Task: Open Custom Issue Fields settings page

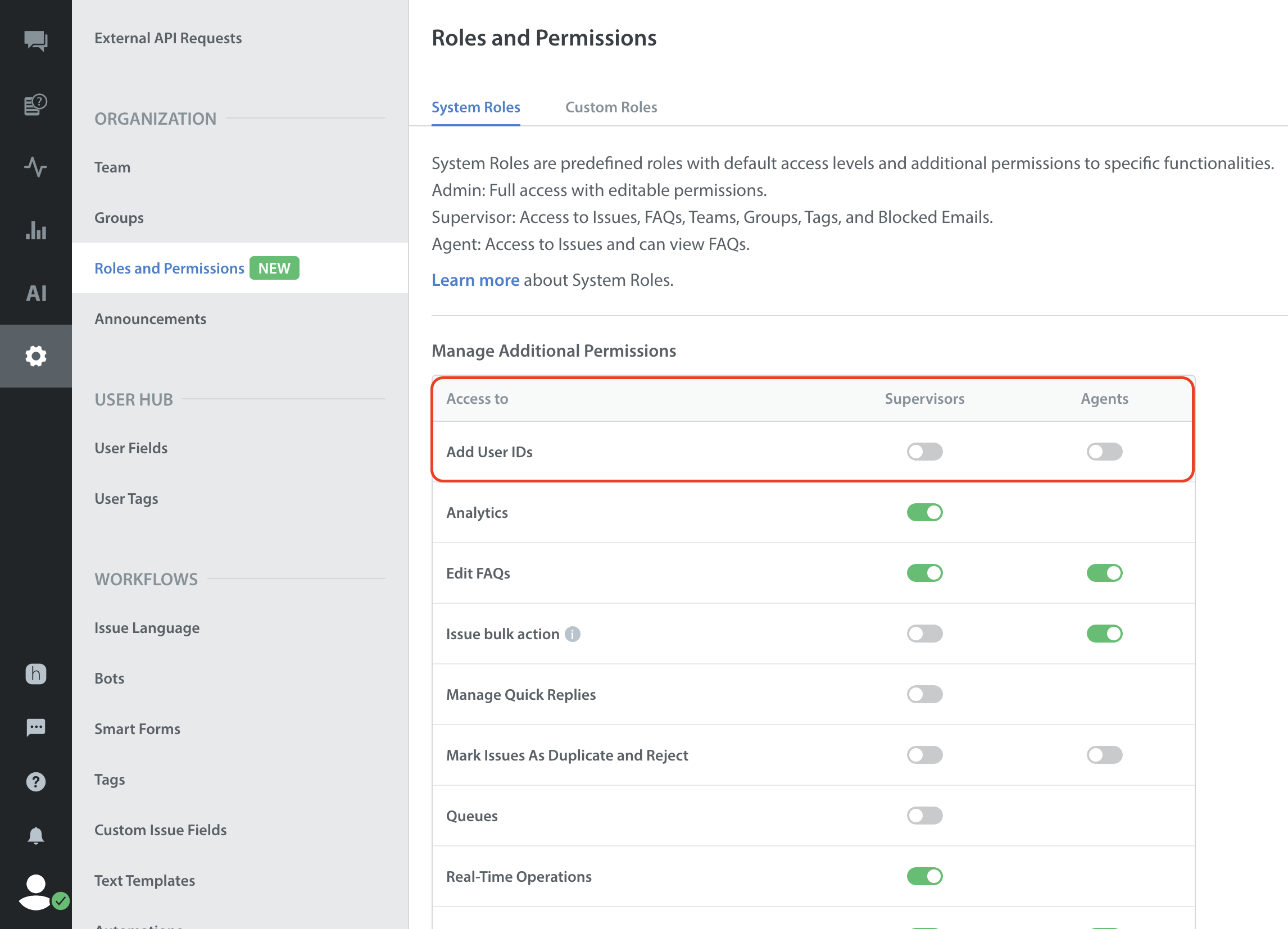Action: (x=160, y=830)
